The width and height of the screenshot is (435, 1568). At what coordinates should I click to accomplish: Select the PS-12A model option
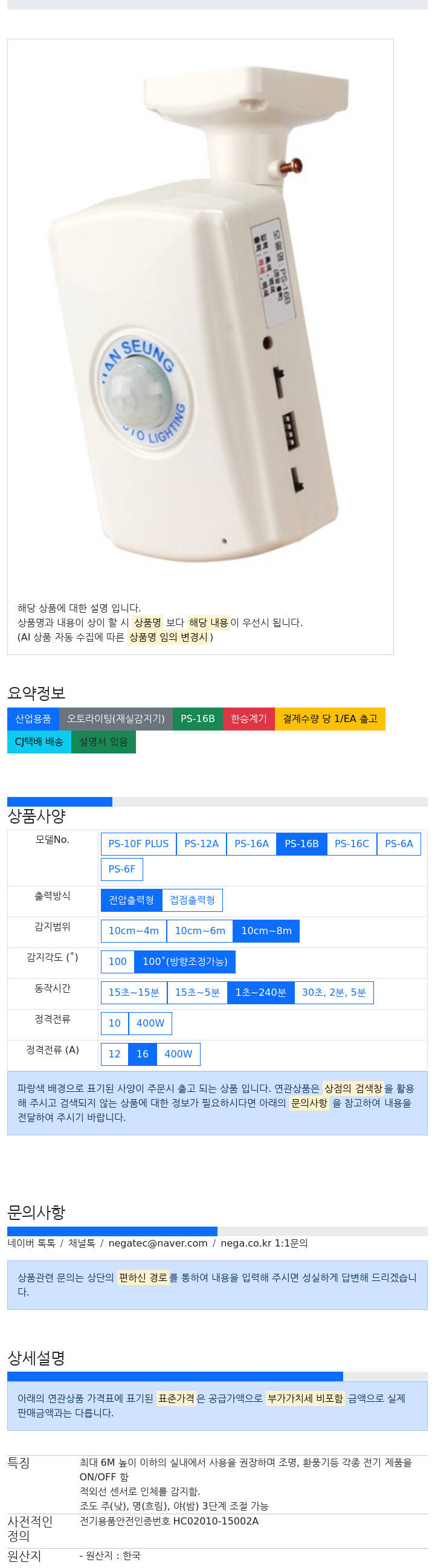point(201,844)
